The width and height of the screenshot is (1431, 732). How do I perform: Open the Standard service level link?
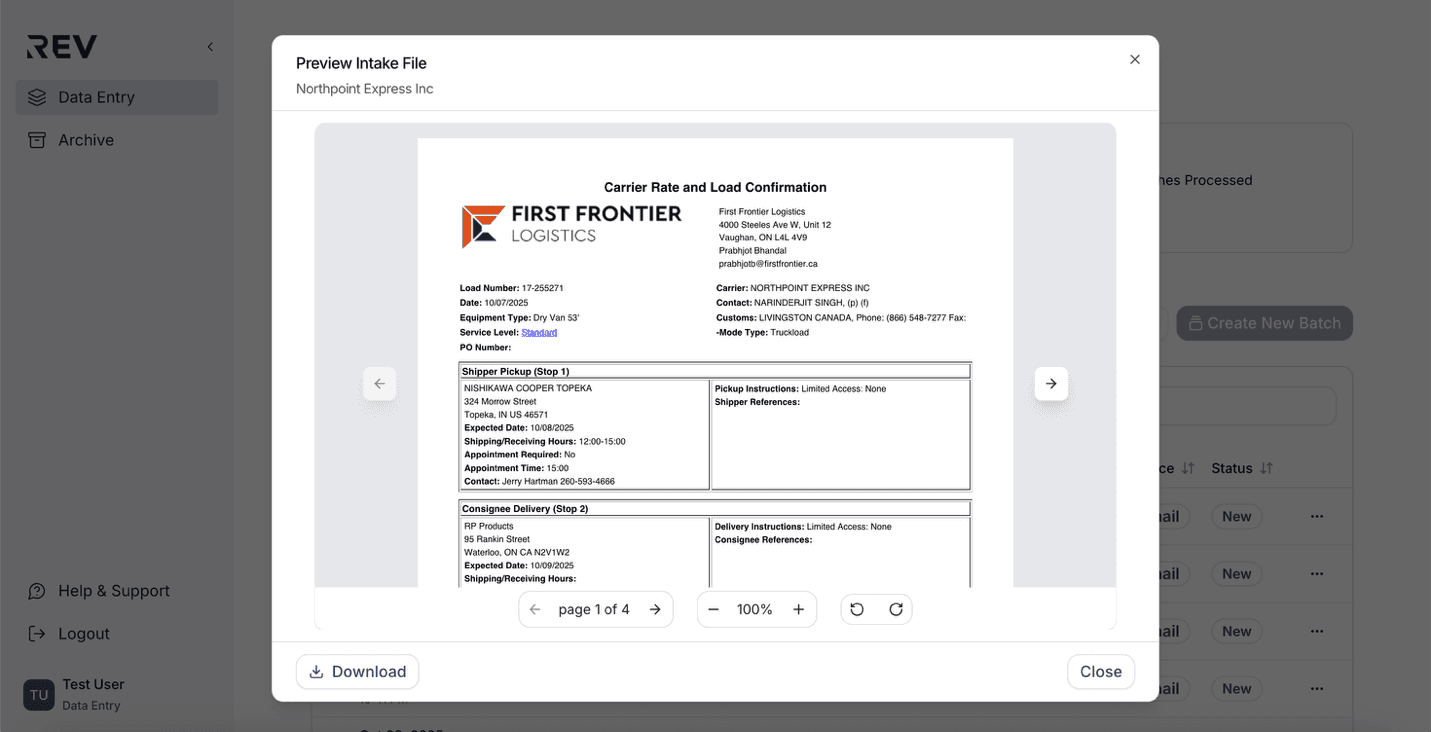coord(539,332)
